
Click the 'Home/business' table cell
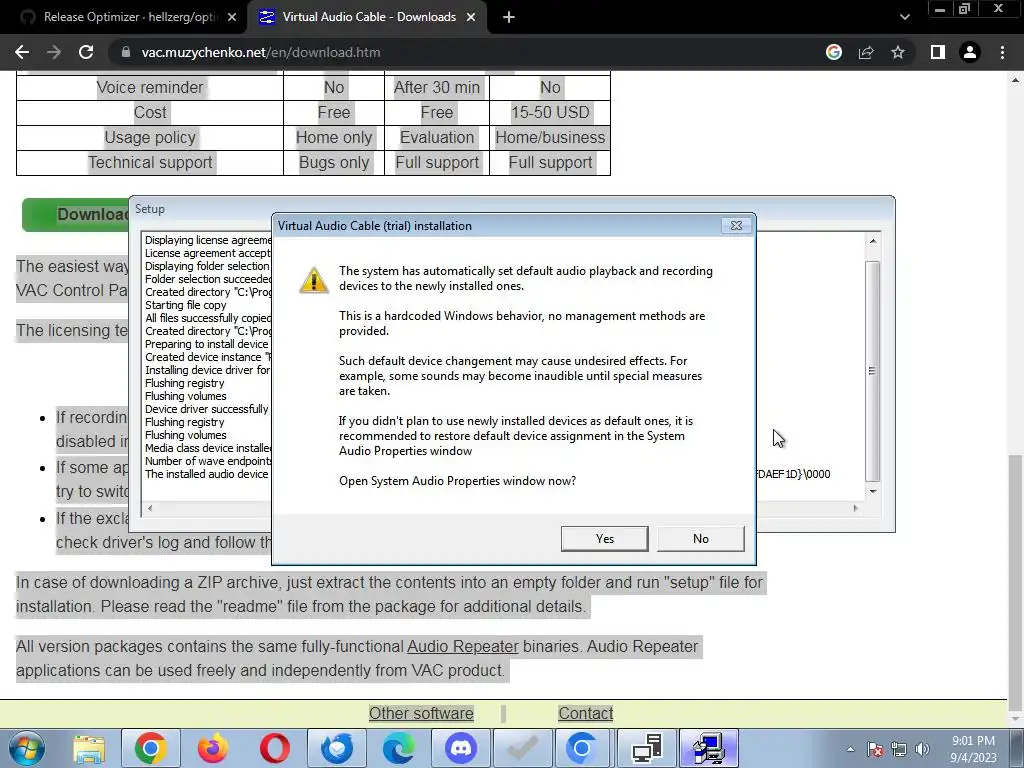550,138
